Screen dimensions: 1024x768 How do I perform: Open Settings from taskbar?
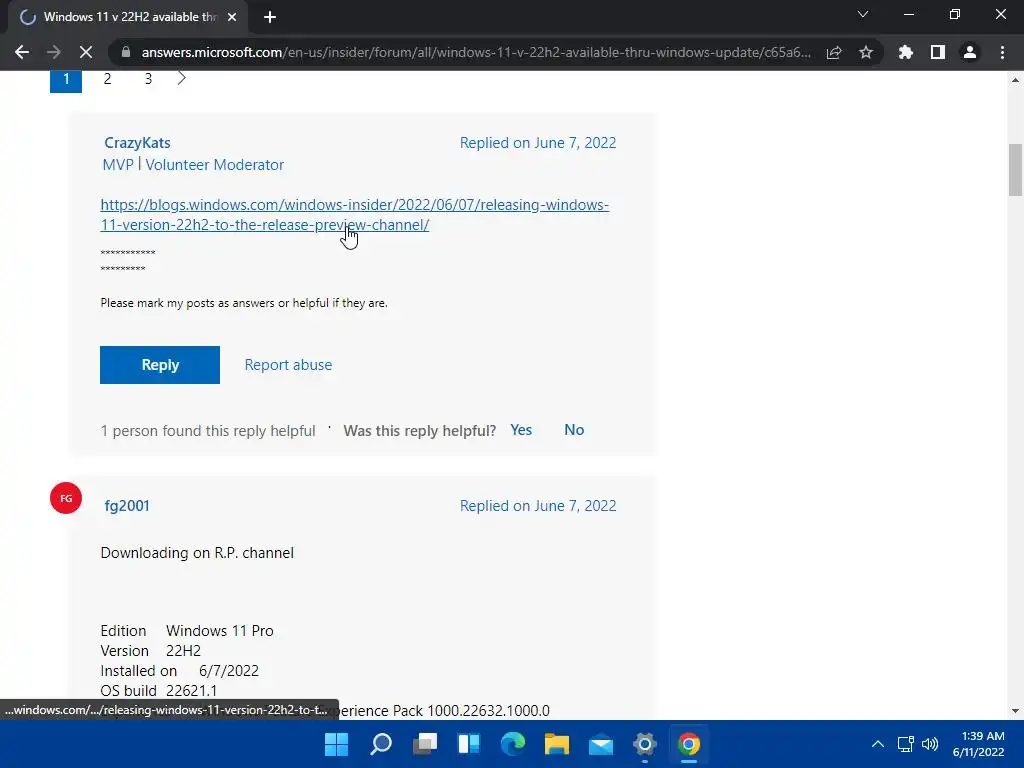pyautogui.click(x=645, y=744)
